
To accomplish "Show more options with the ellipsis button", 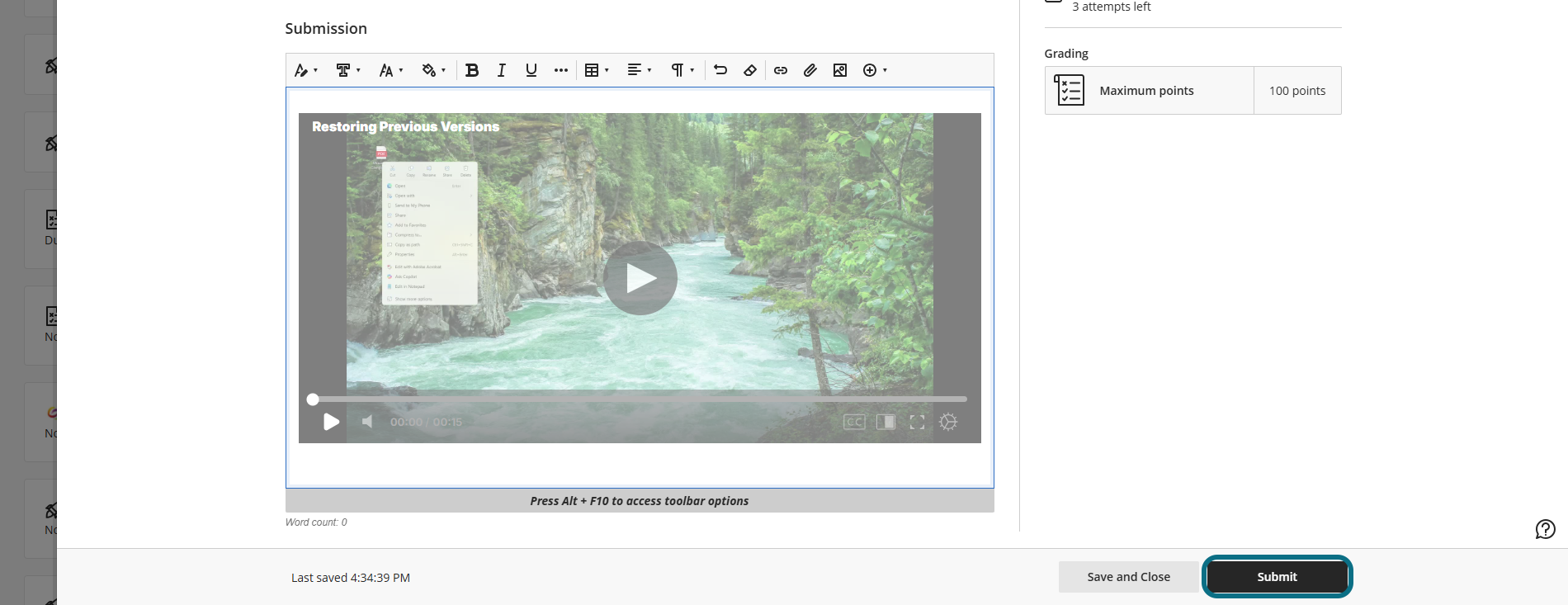I will coord(561,70).
